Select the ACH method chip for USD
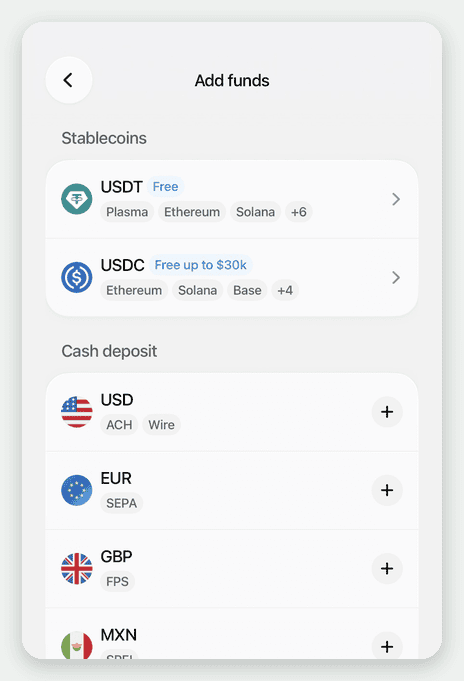The height and width of the screenshot is (681, 464). 119,425
